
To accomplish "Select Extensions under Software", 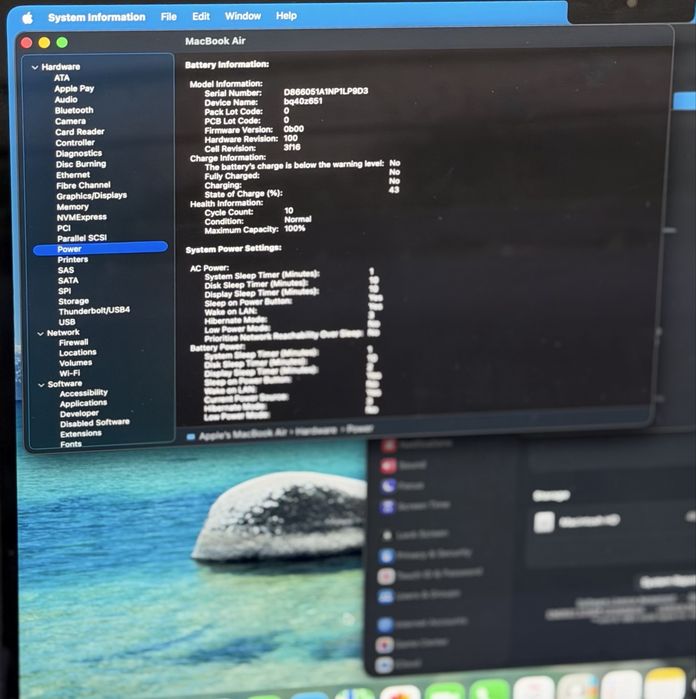I will [x=81, y=434].
